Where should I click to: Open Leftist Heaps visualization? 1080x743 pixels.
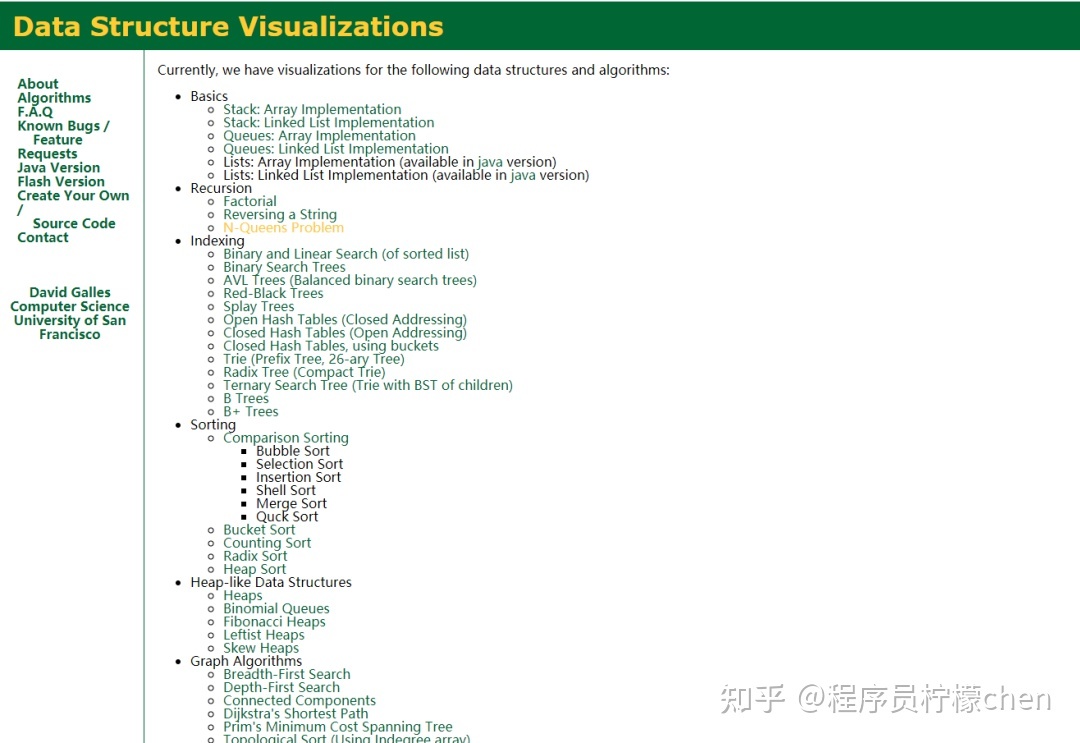pos(264,635)
